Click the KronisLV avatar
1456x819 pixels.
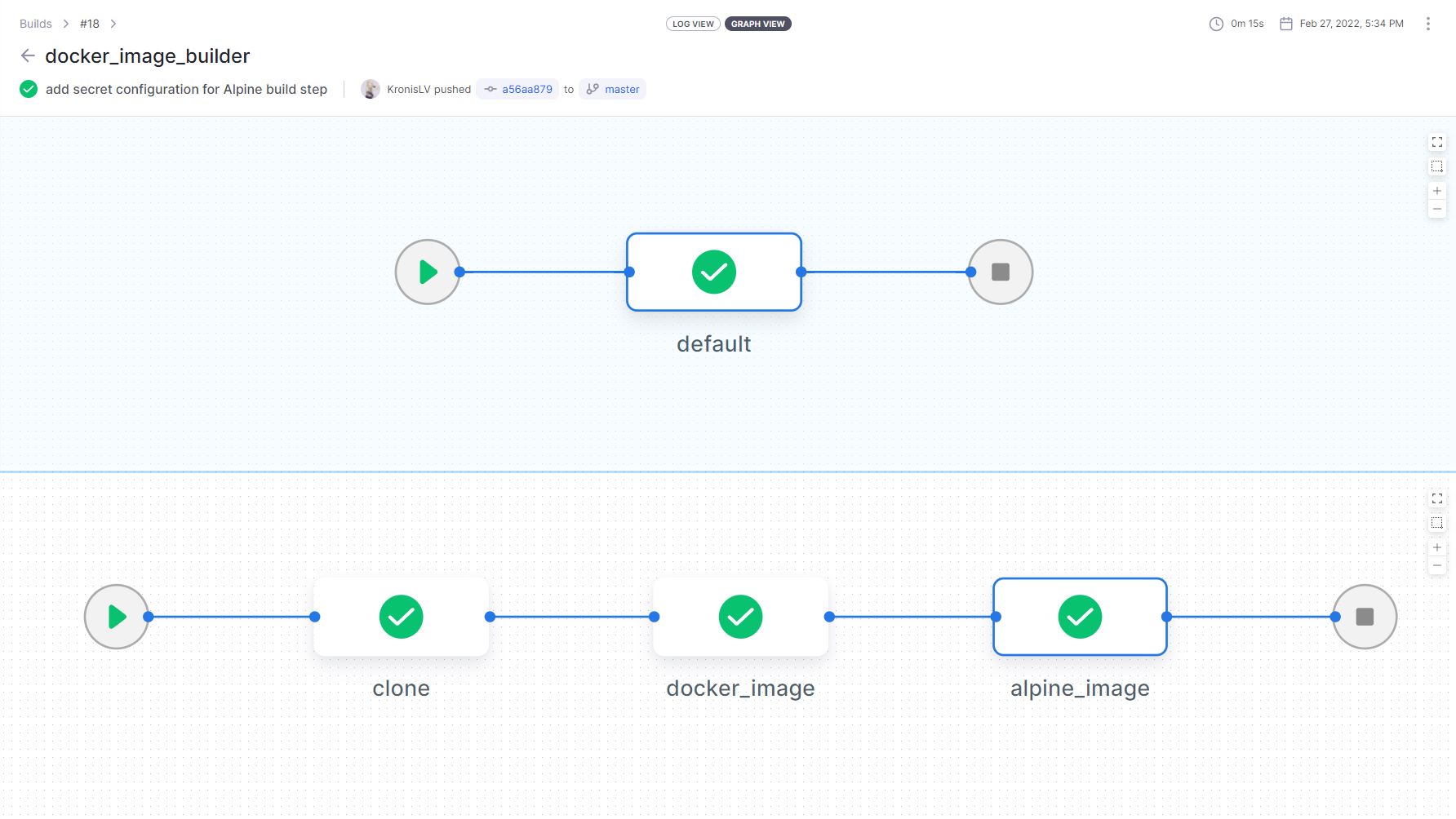coord(371,89)
